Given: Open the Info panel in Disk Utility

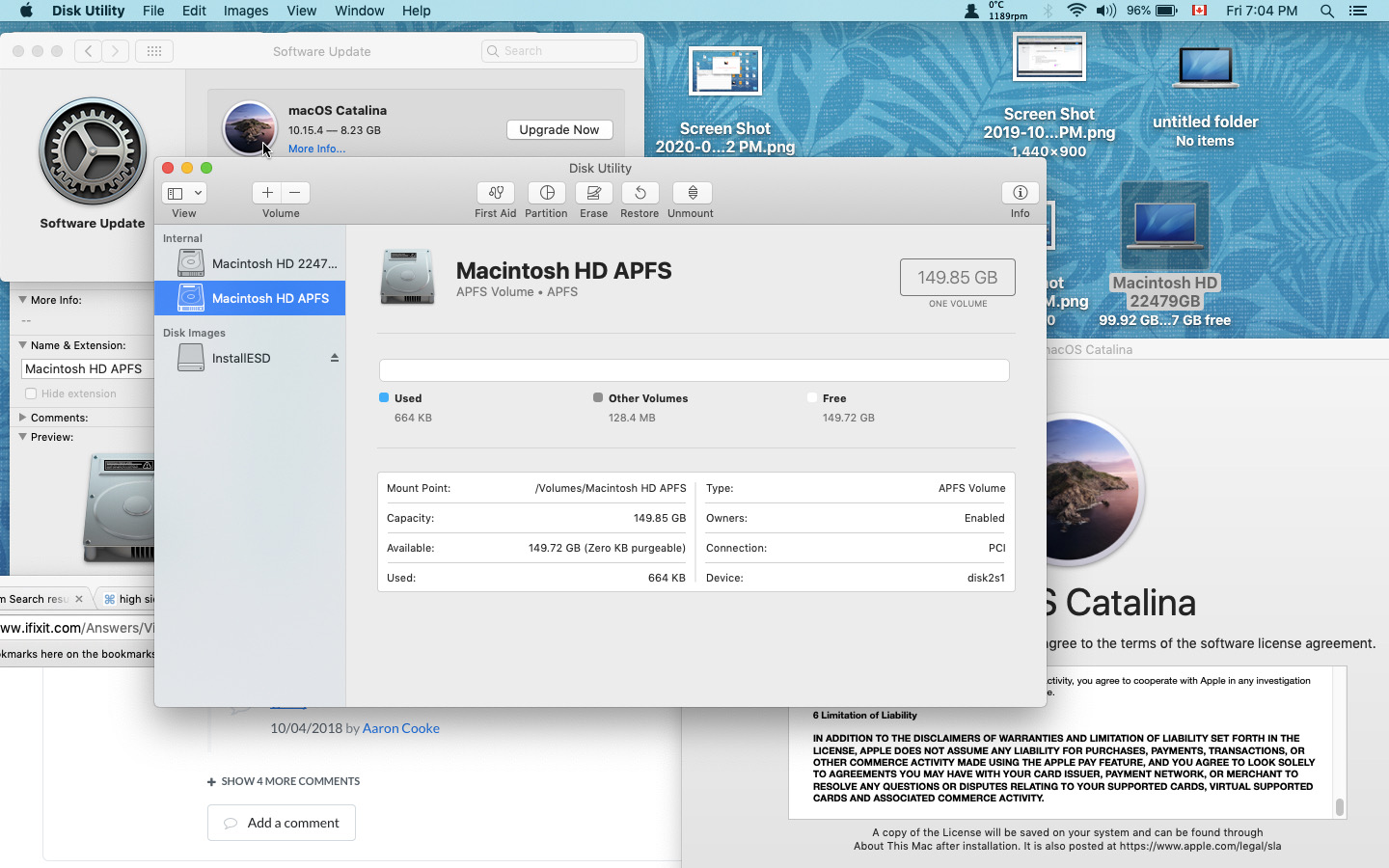Looking at the screenshot, I should tap(1020, 193).
